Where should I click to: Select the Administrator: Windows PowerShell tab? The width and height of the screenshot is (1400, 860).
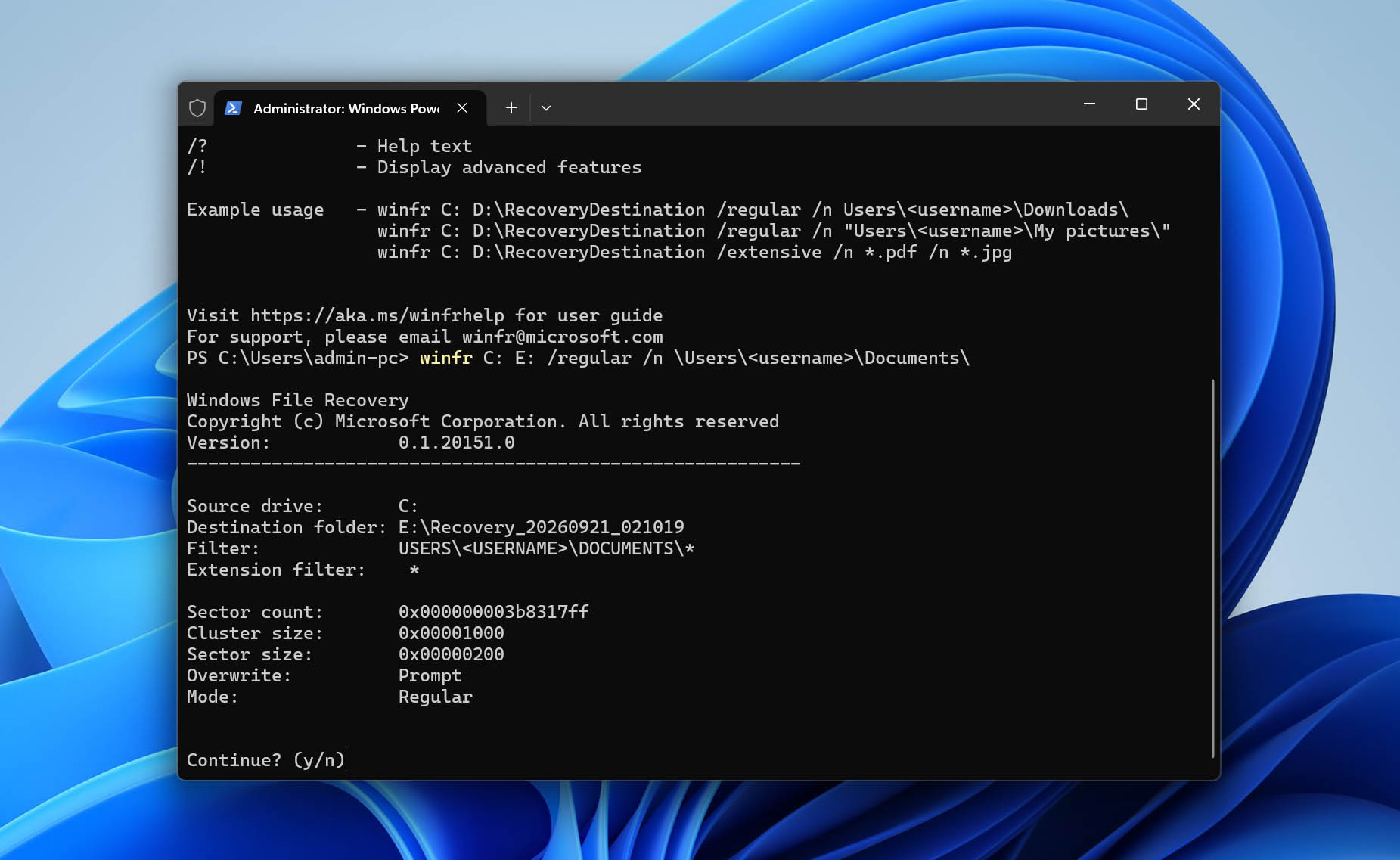[349, 108]
